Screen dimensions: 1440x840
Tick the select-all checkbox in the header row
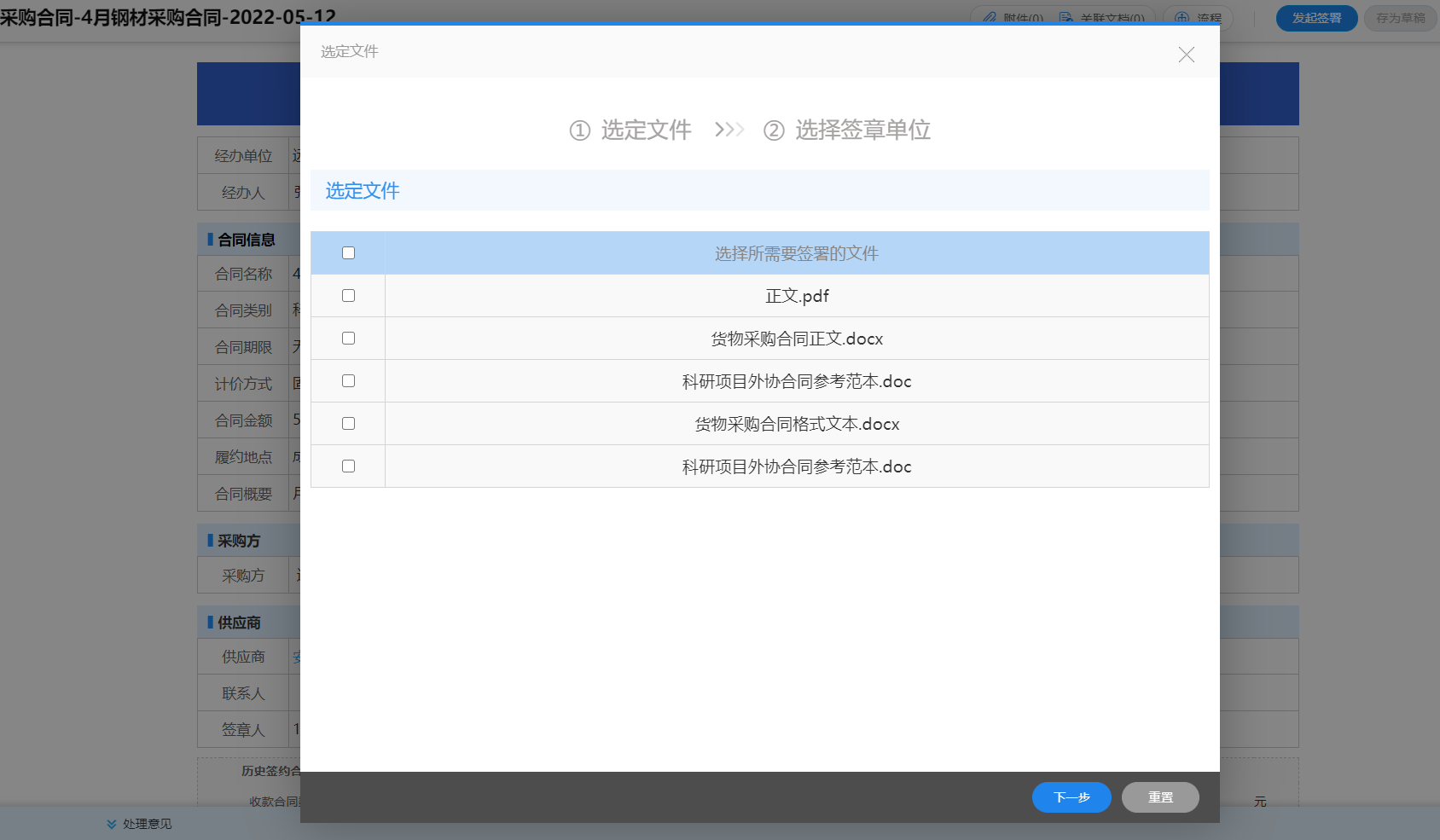click(x=348, y=252)
